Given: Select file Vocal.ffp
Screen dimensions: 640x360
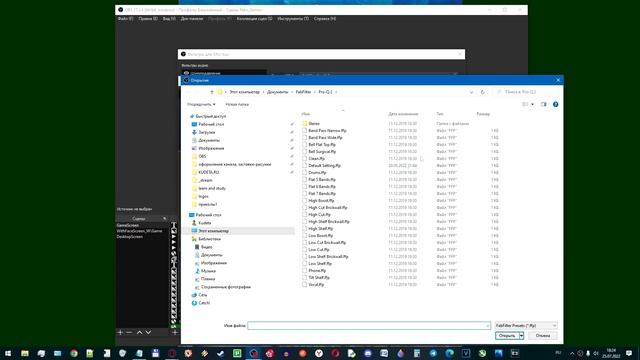Looking at the screenshot, I should [316, 284].
